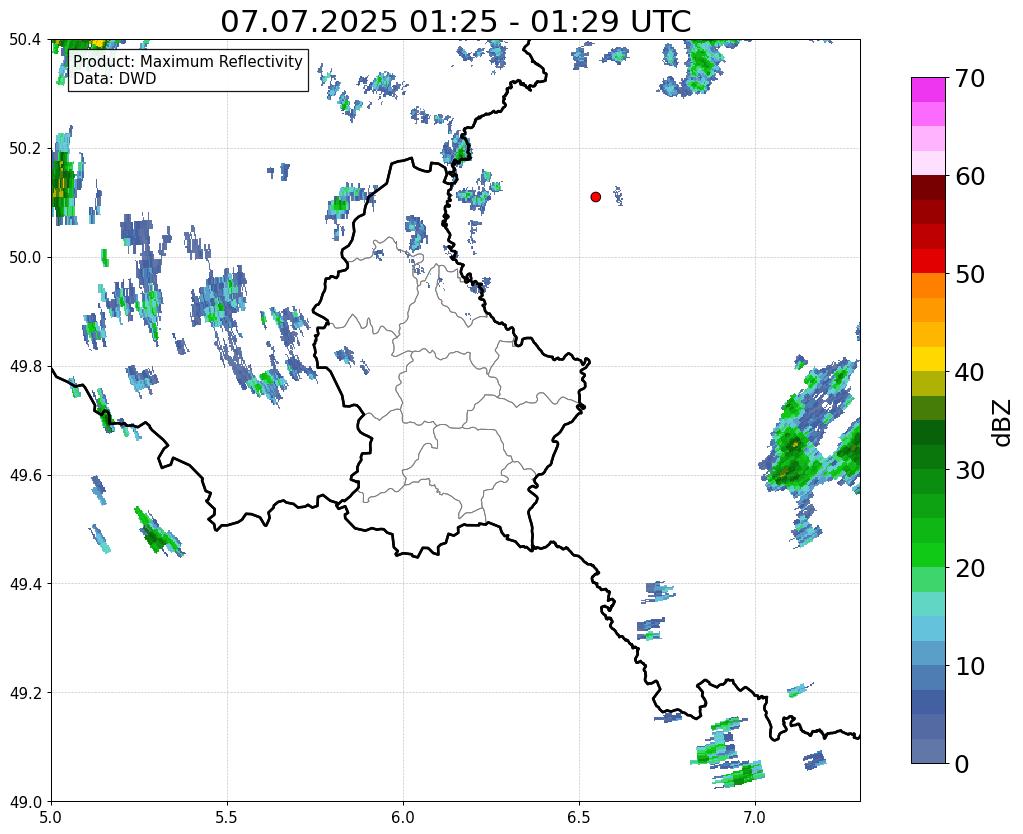Click latitude axis label 50.4
1023x834 pixels.
pyautogui.click(x=25, y=40)
